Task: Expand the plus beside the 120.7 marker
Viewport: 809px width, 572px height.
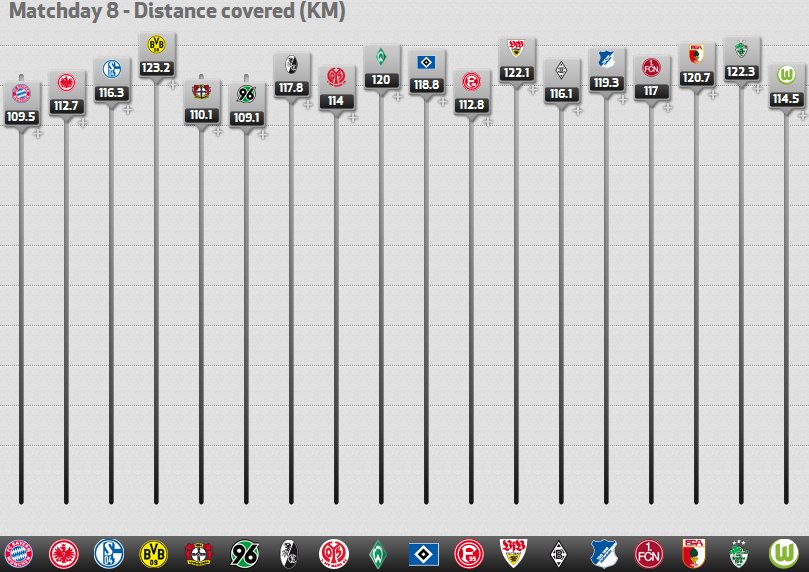Action: 713,94
